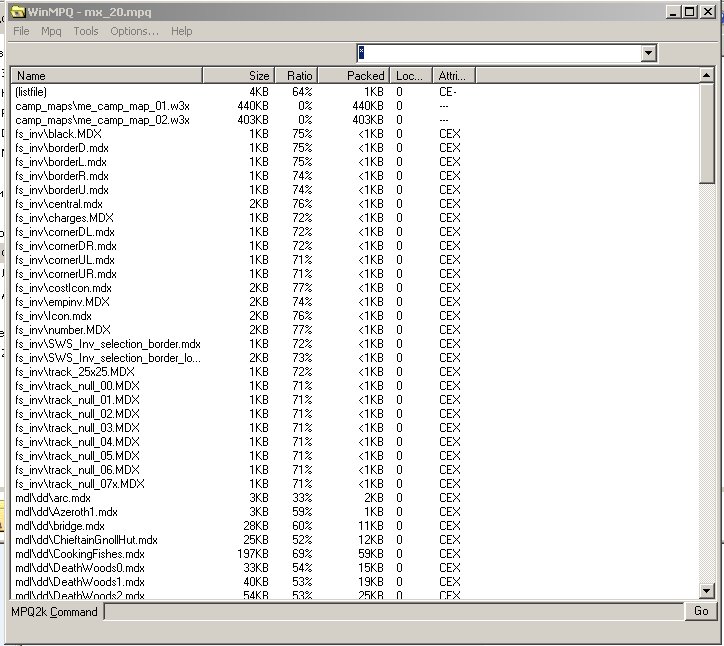Image resolution: width=724 pixels, height=646 pixels.
Task: Select mdl\dd\Azeroth1.mdx file
Action: pos(66,512)
